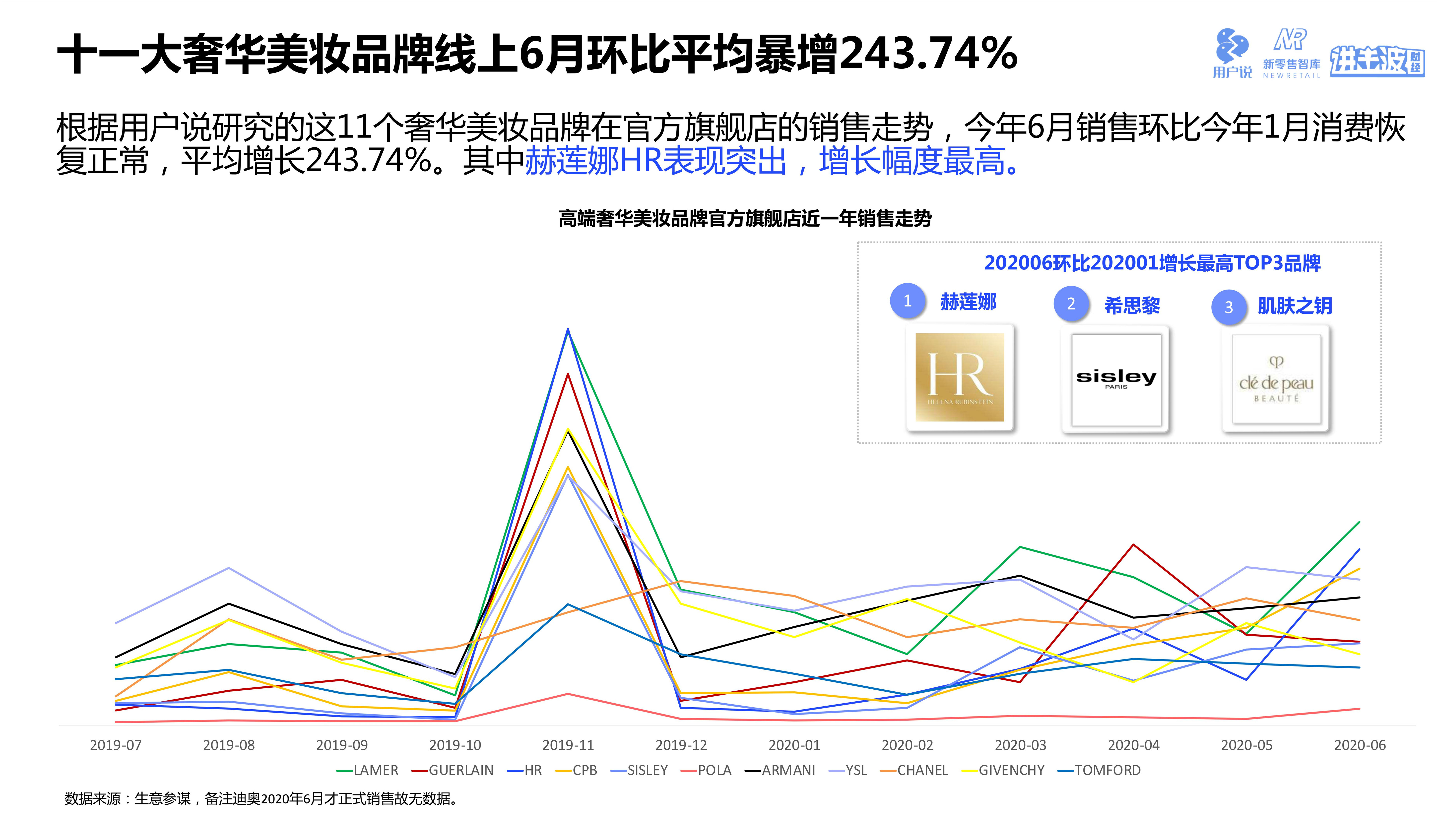Click the 2020-04 axis label
This screenshot has height=840, width=1437.
(1134, 745)
